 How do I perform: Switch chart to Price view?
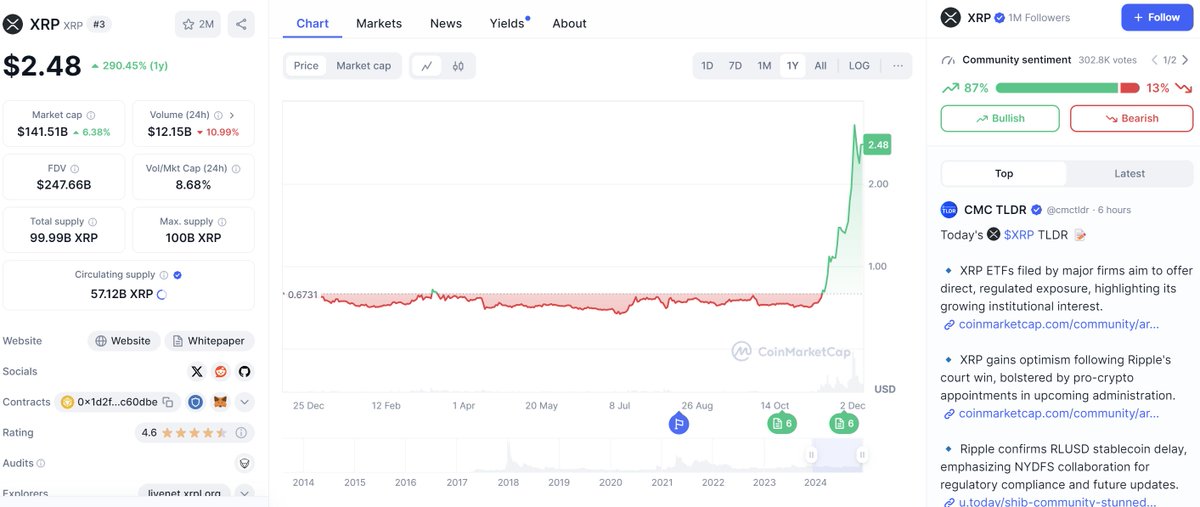[x=306, y=66]
